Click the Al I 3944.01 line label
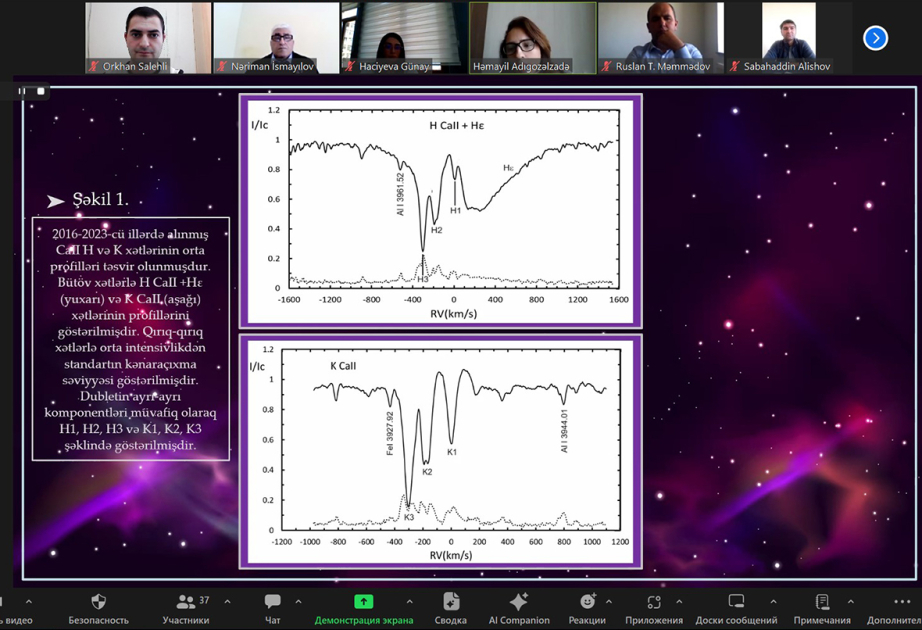This screenshot has width=922, height=630. pos(564,431)
